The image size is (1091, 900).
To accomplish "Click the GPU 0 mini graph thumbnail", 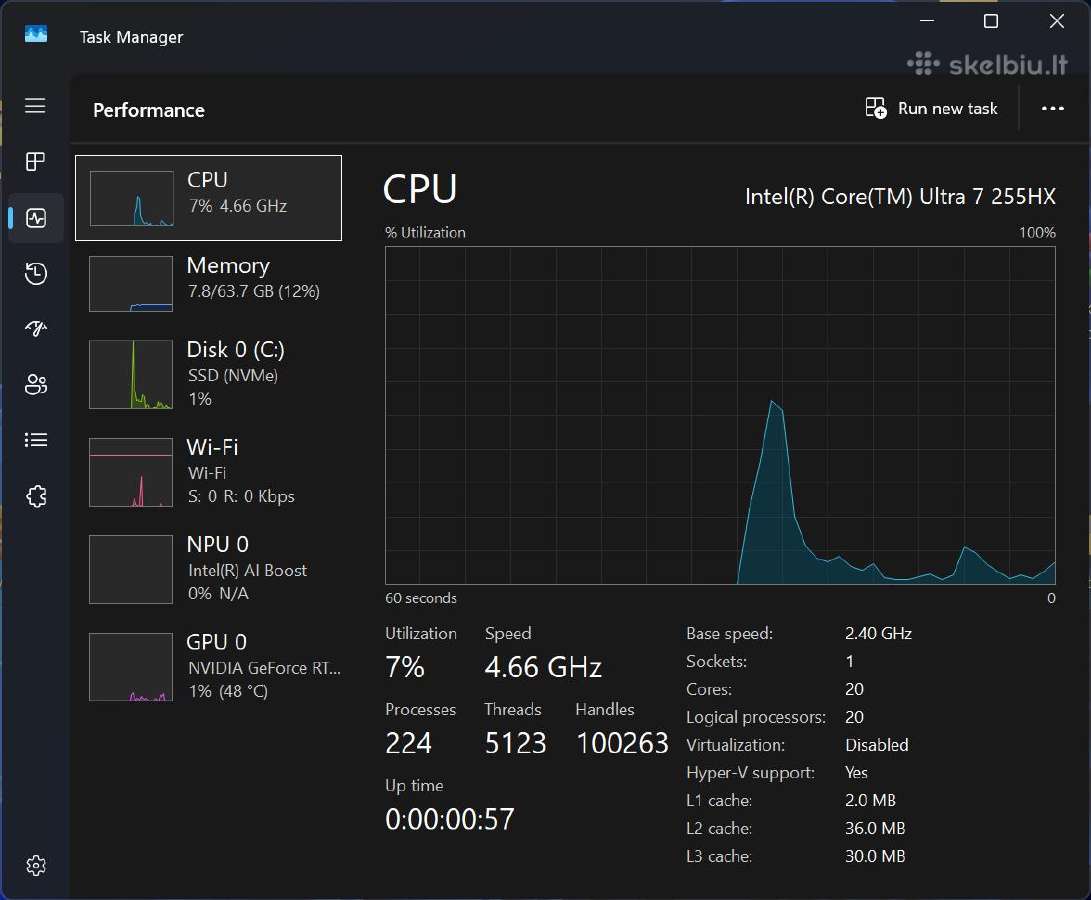I will coord(131,667).
